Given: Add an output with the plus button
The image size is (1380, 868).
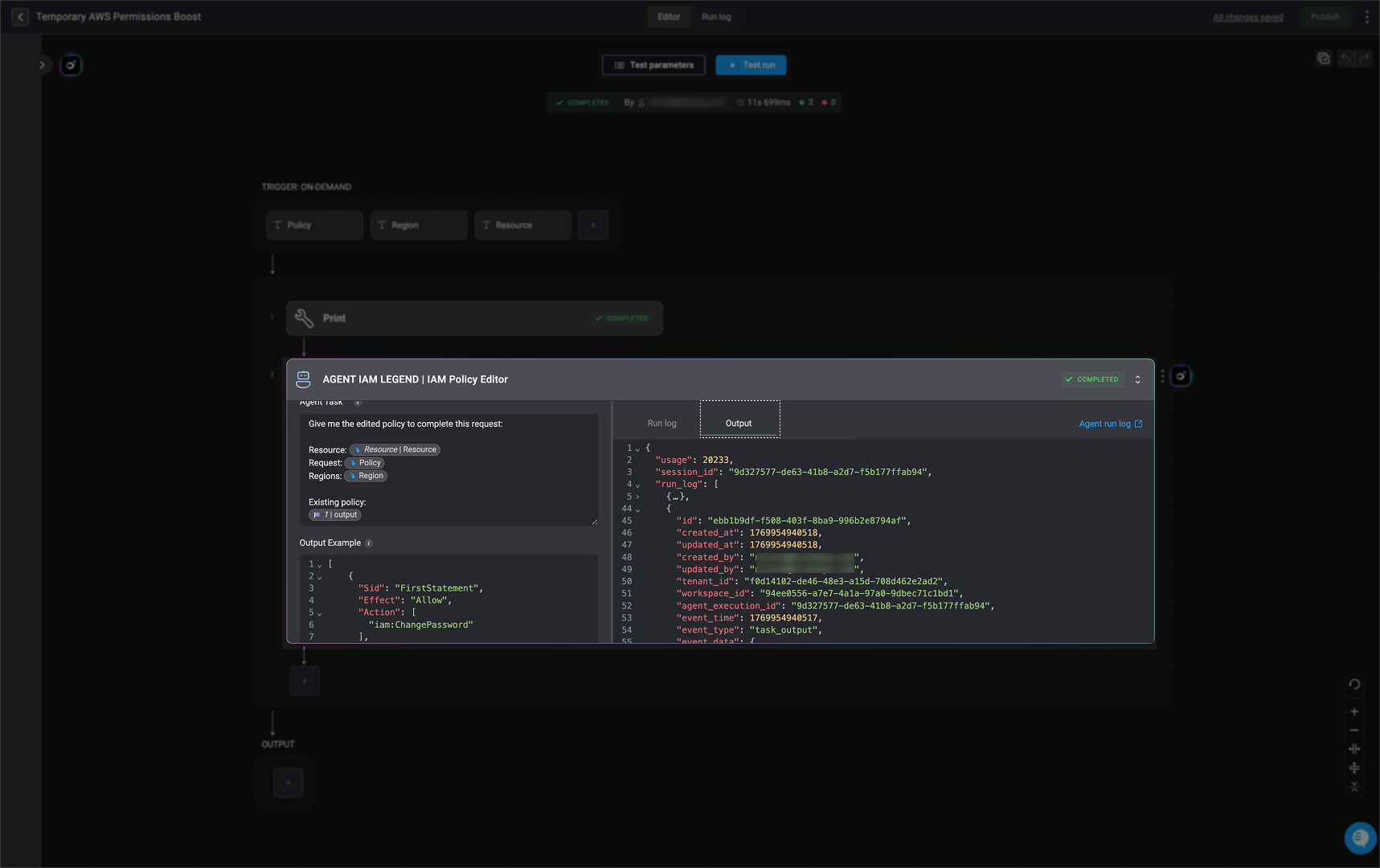Looking at the screenshot, I should (x=288, y=782).
